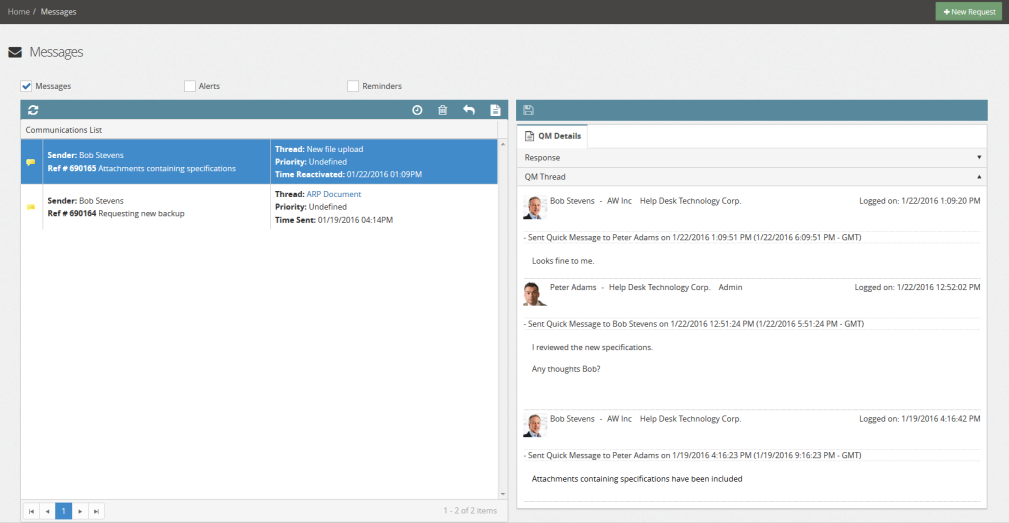
Task: Click the document icon in list toolbar
Action: click(x=495, y=110)
